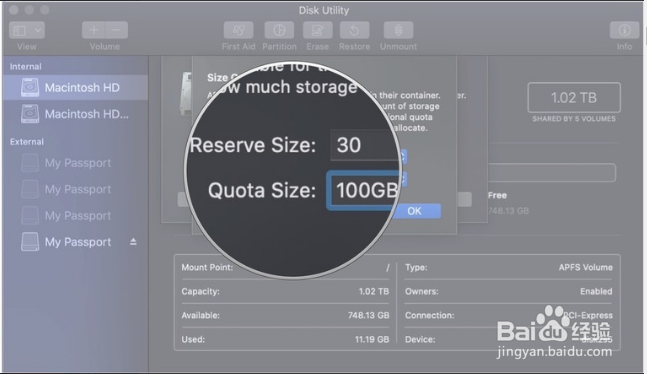Image resolution: width=647 pixels, height=374 pixels.
Task: Remove volume with the minus button
Action: (x=116, y=30)
